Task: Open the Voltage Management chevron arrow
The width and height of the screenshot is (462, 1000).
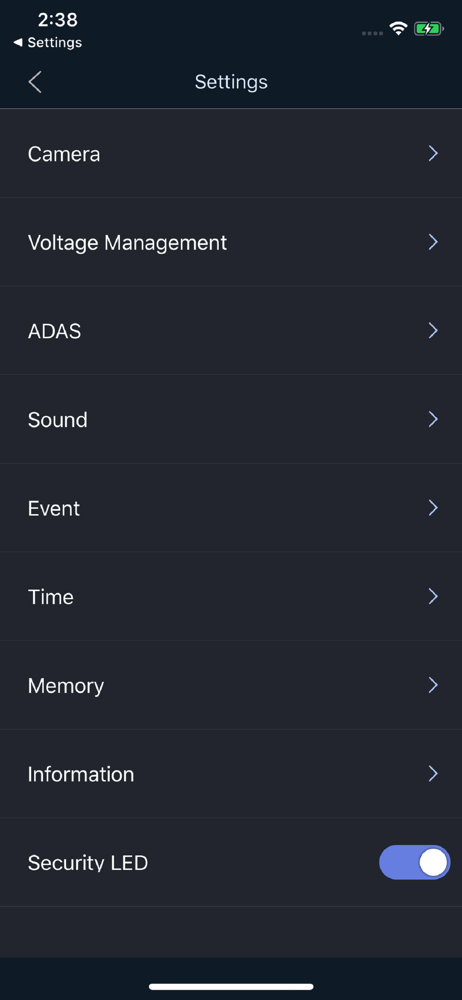Action: 433,242
